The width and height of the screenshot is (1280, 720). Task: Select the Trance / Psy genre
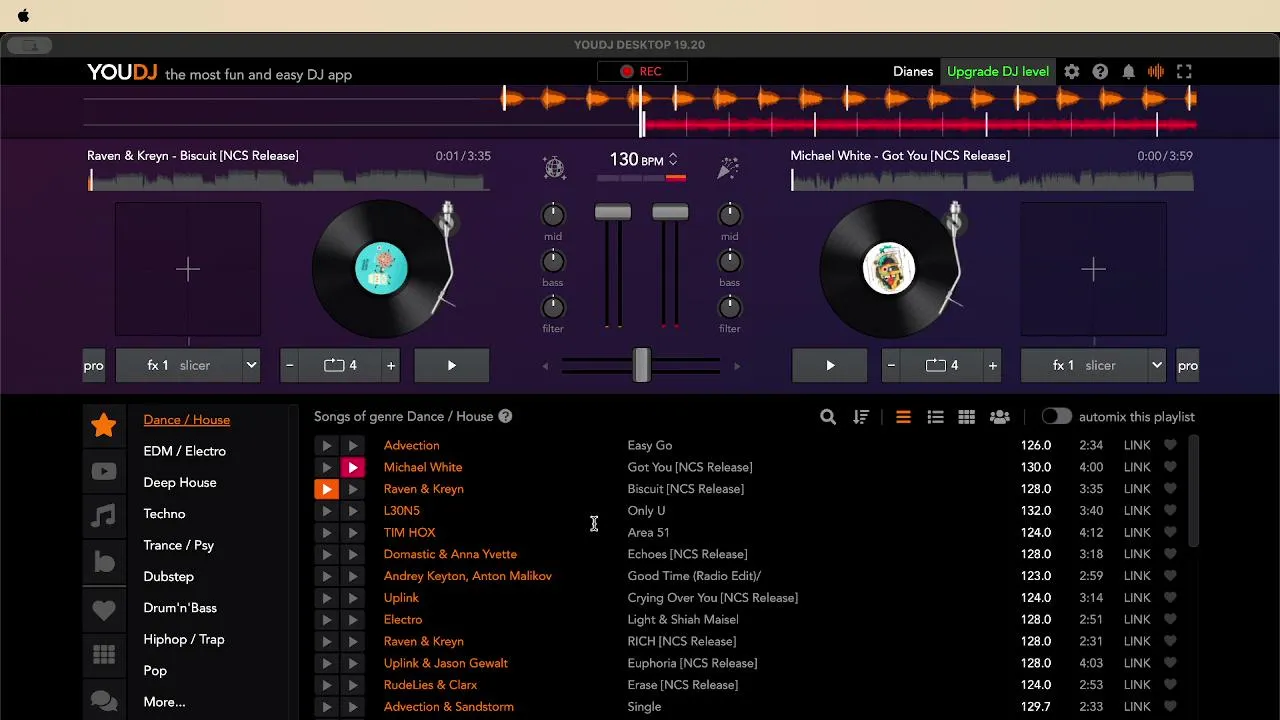pos(178,545)
